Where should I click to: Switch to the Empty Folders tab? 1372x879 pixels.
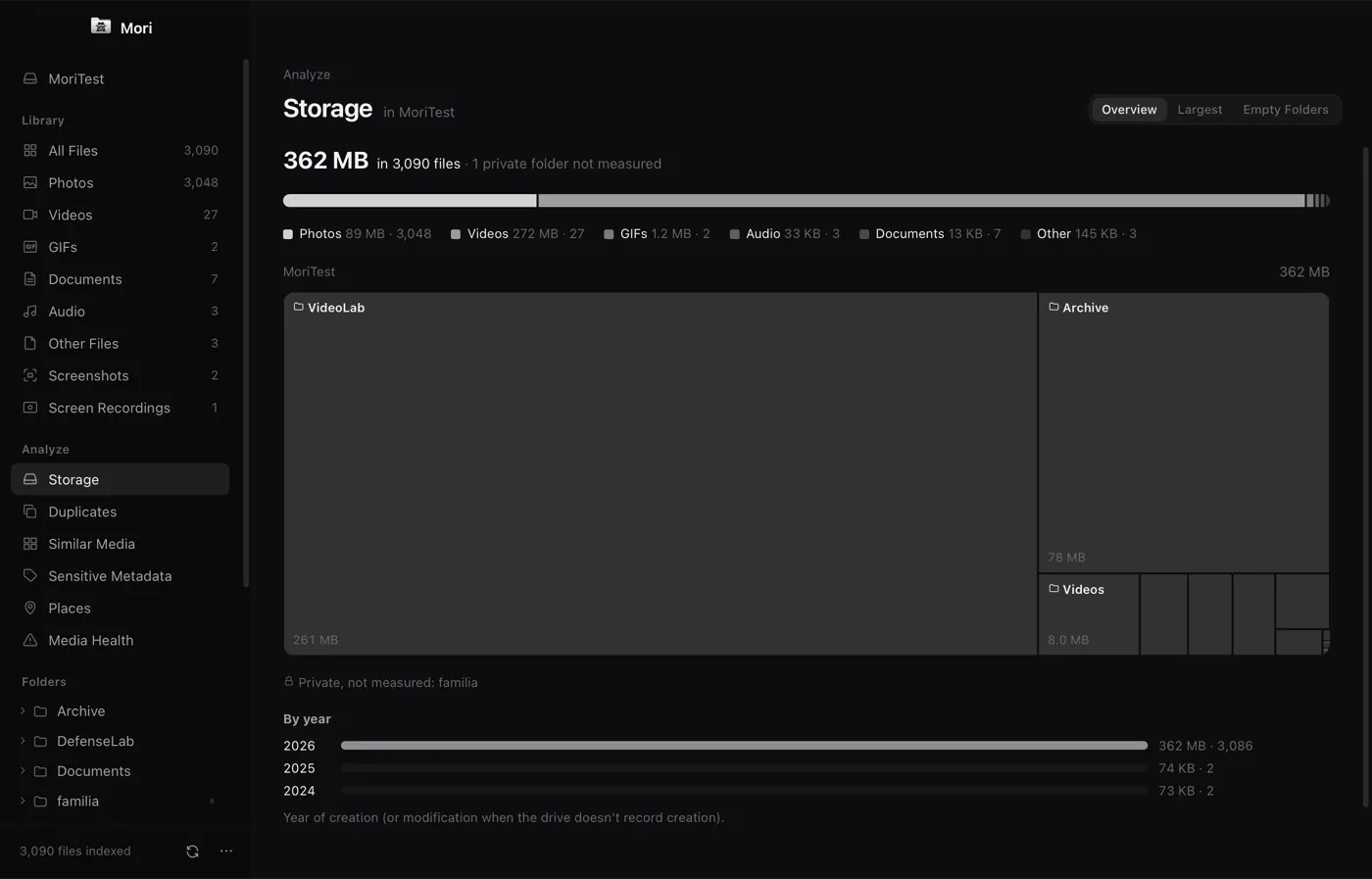point(1286,110)
